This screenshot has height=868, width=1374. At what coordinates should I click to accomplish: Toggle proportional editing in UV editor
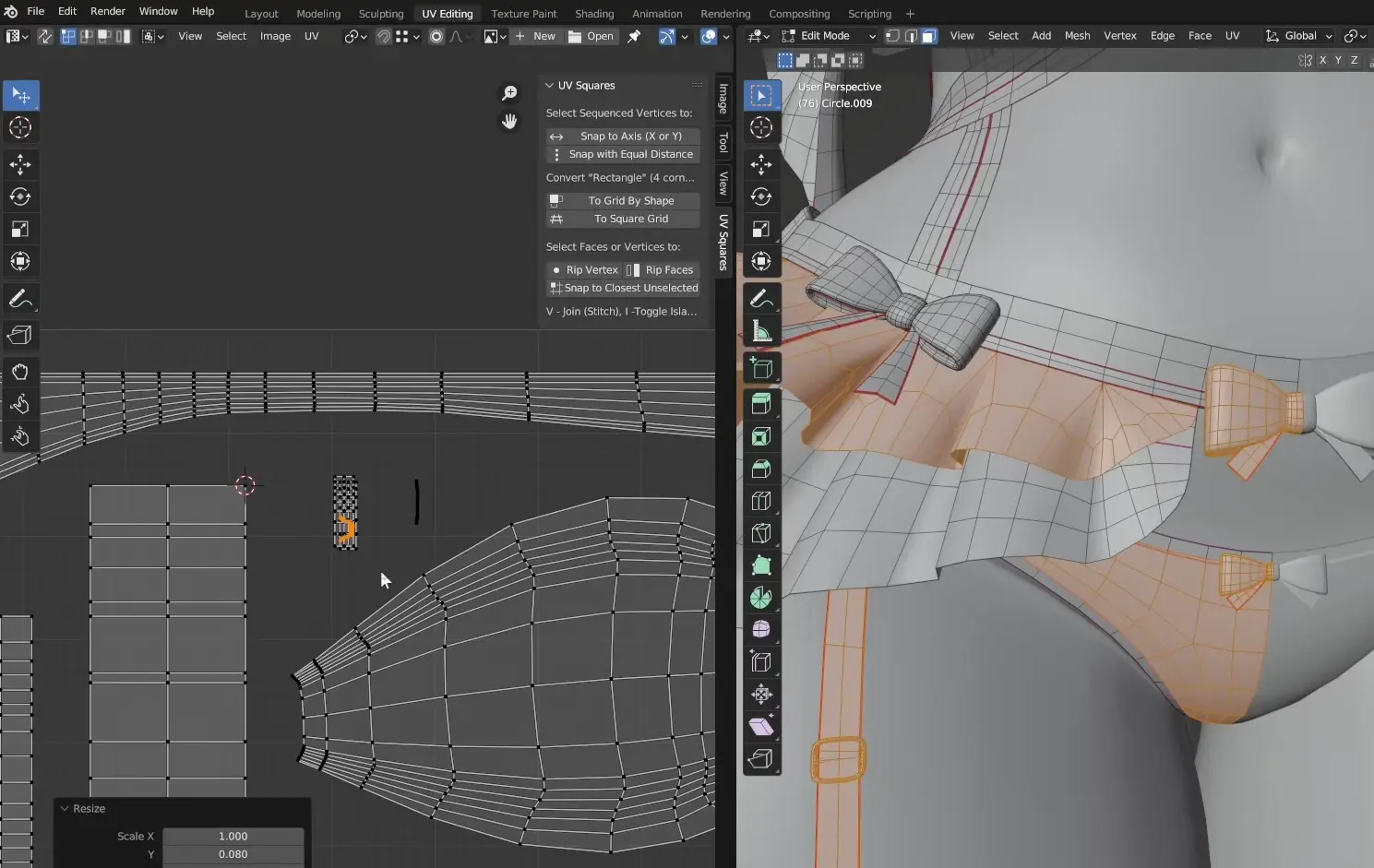point(436,36)
